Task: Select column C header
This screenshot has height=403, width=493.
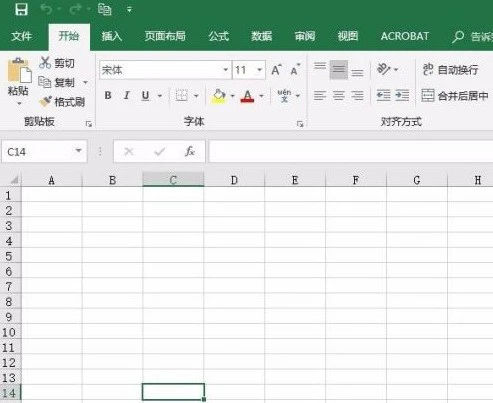Action: (173, 180)
